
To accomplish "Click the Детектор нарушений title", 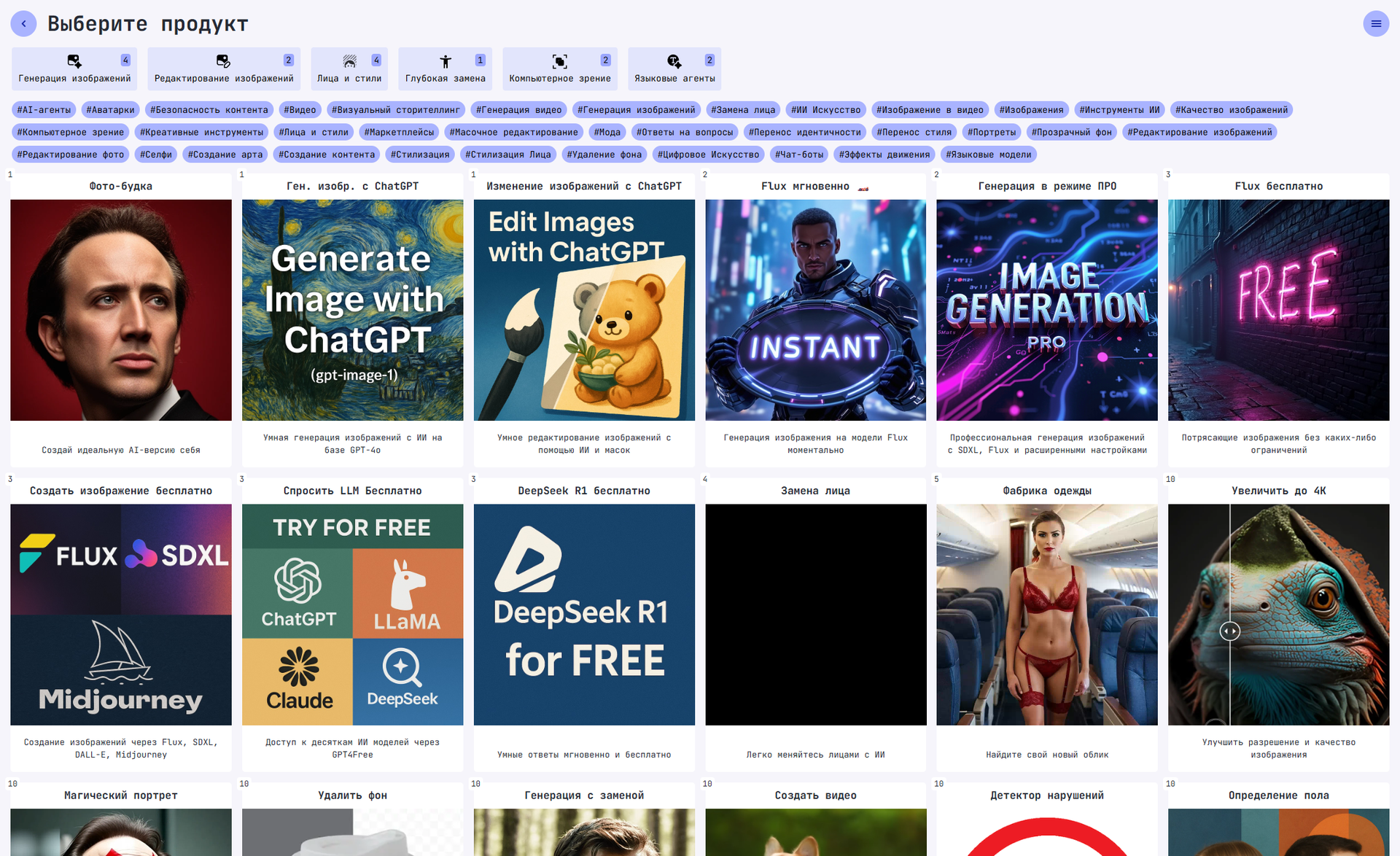I will coord(1047,795).
